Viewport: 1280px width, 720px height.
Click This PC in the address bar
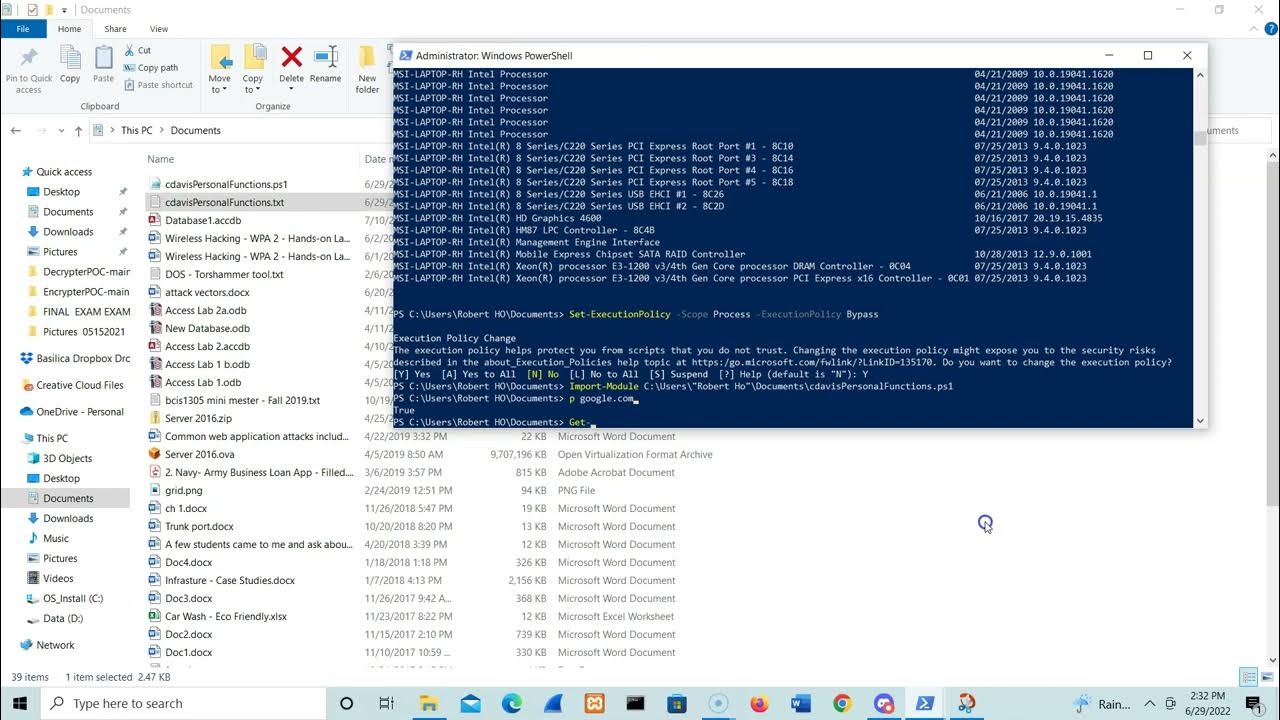pos(137,130)
